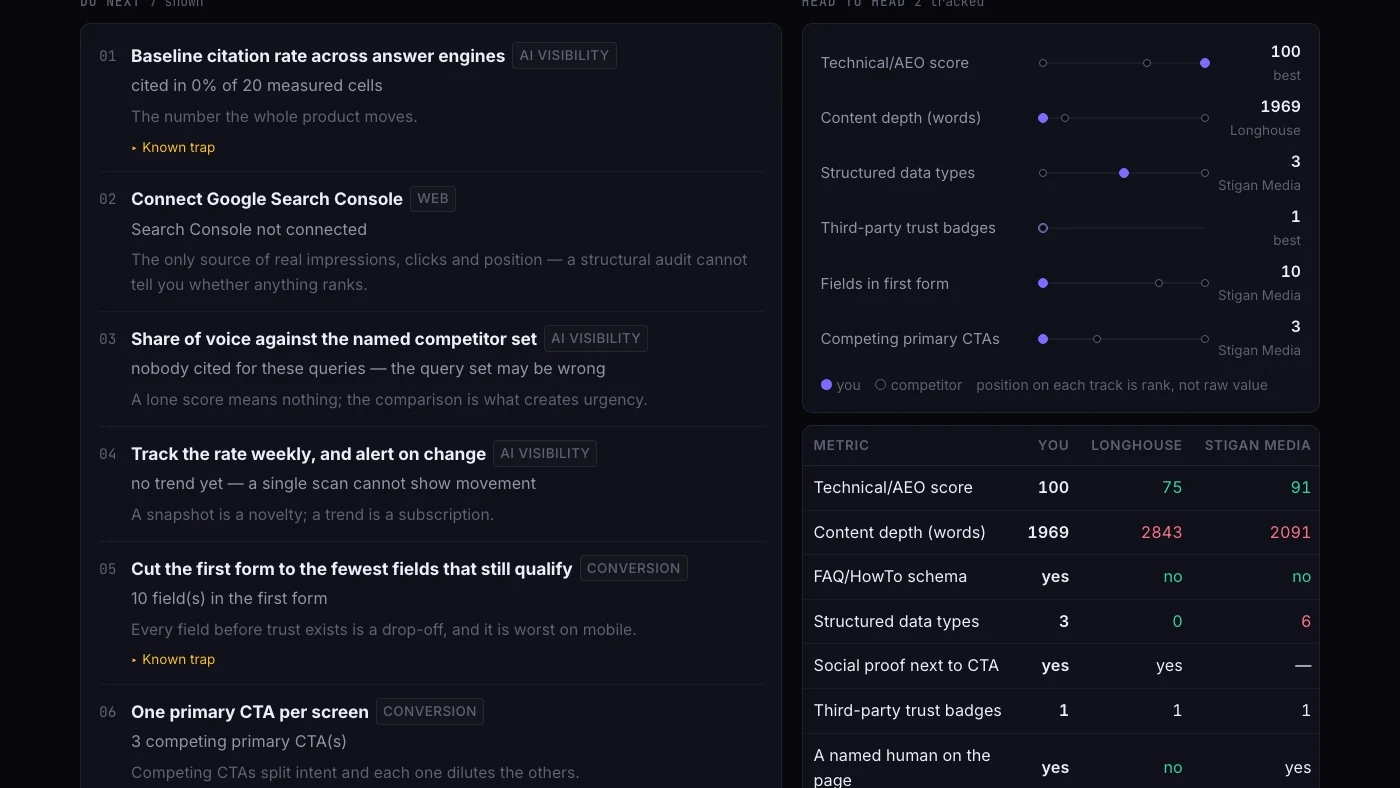Click Stigan Media value 2091 in Content depth row

pos(1290,532)
